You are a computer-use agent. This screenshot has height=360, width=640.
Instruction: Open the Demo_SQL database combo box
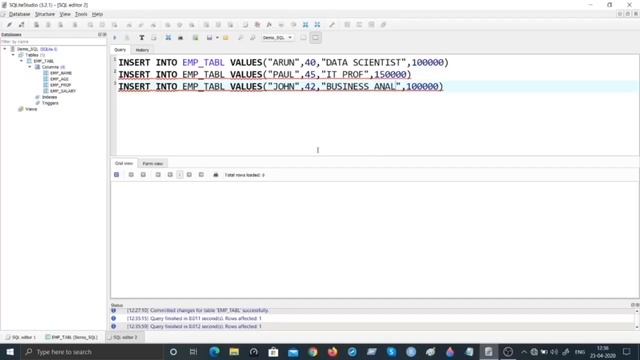(x=277, y=38)
